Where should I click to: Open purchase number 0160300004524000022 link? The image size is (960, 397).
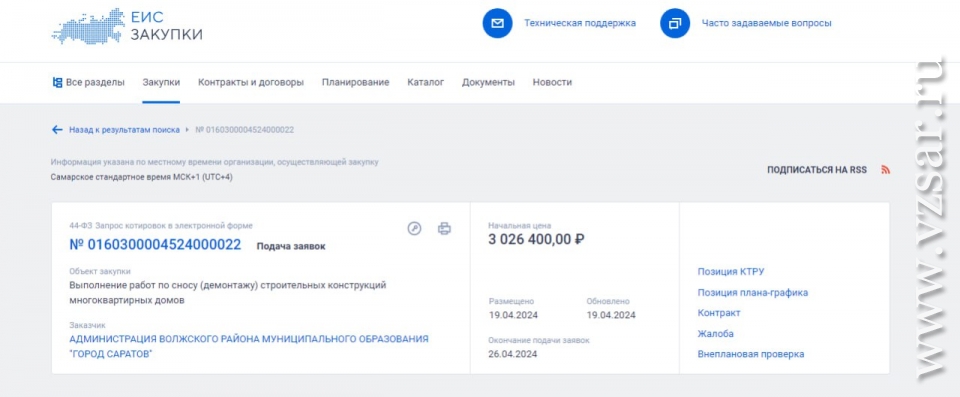click(x=156, y=244)
